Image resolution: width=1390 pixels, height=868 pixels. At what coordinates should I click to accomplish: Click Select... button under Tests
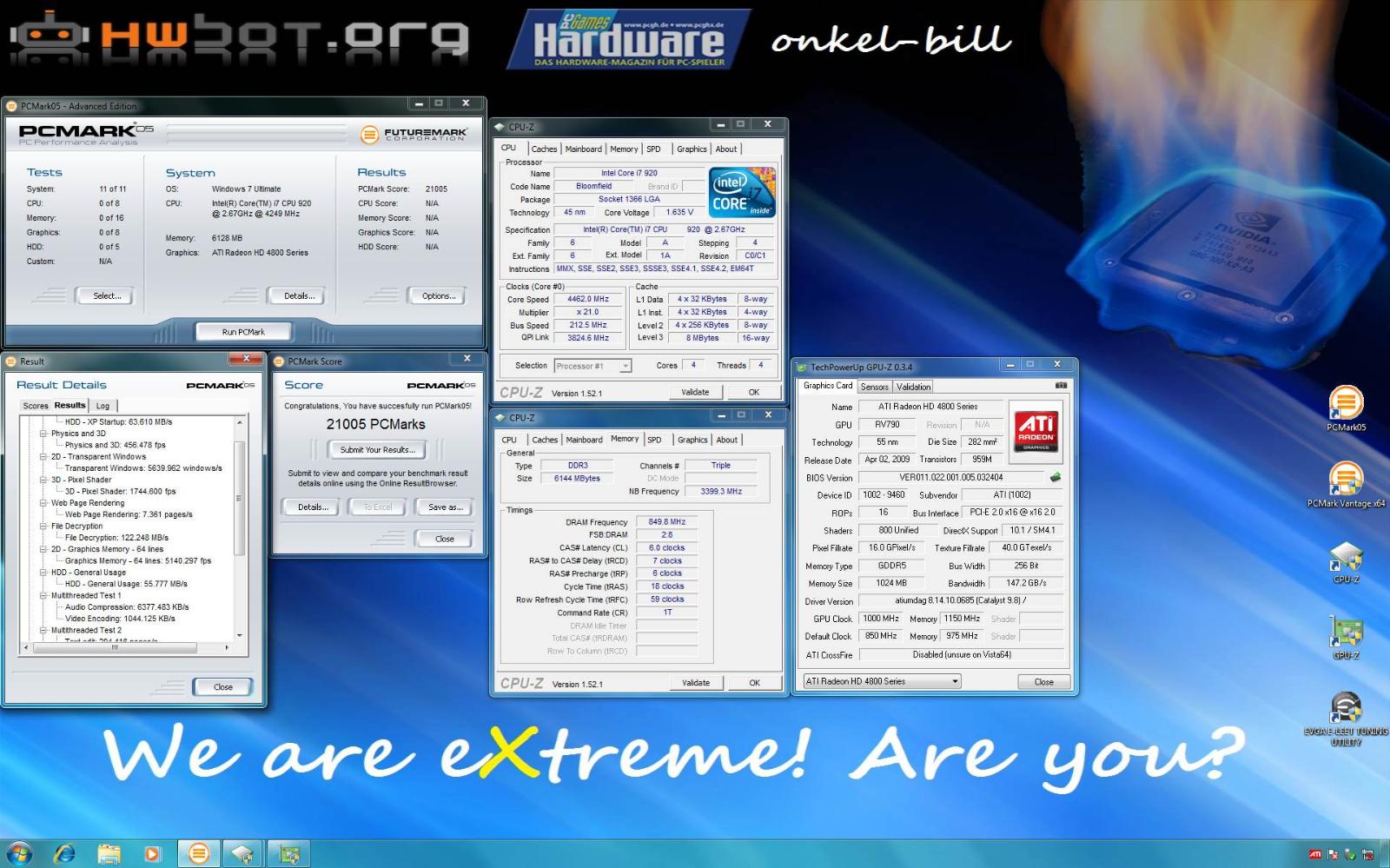[107, 296]
